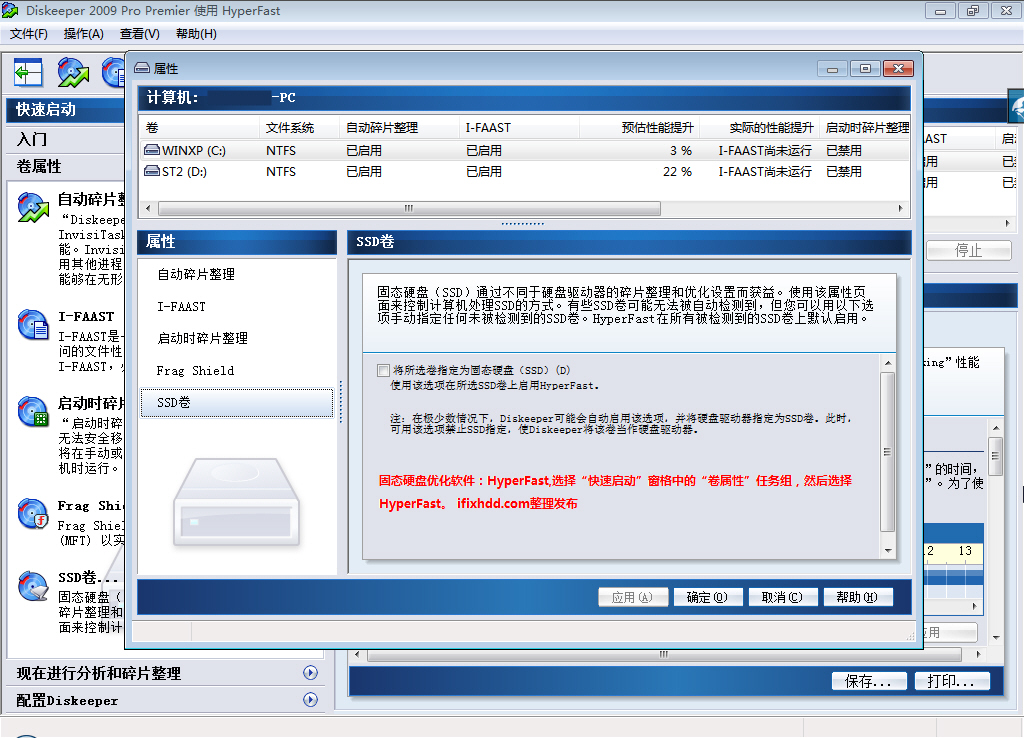Image resolution: width=1024 pixels, height=738 pixels.
Task: Open the automatic defragmentation icon in sidebar
Action: (x=33, y=208)
